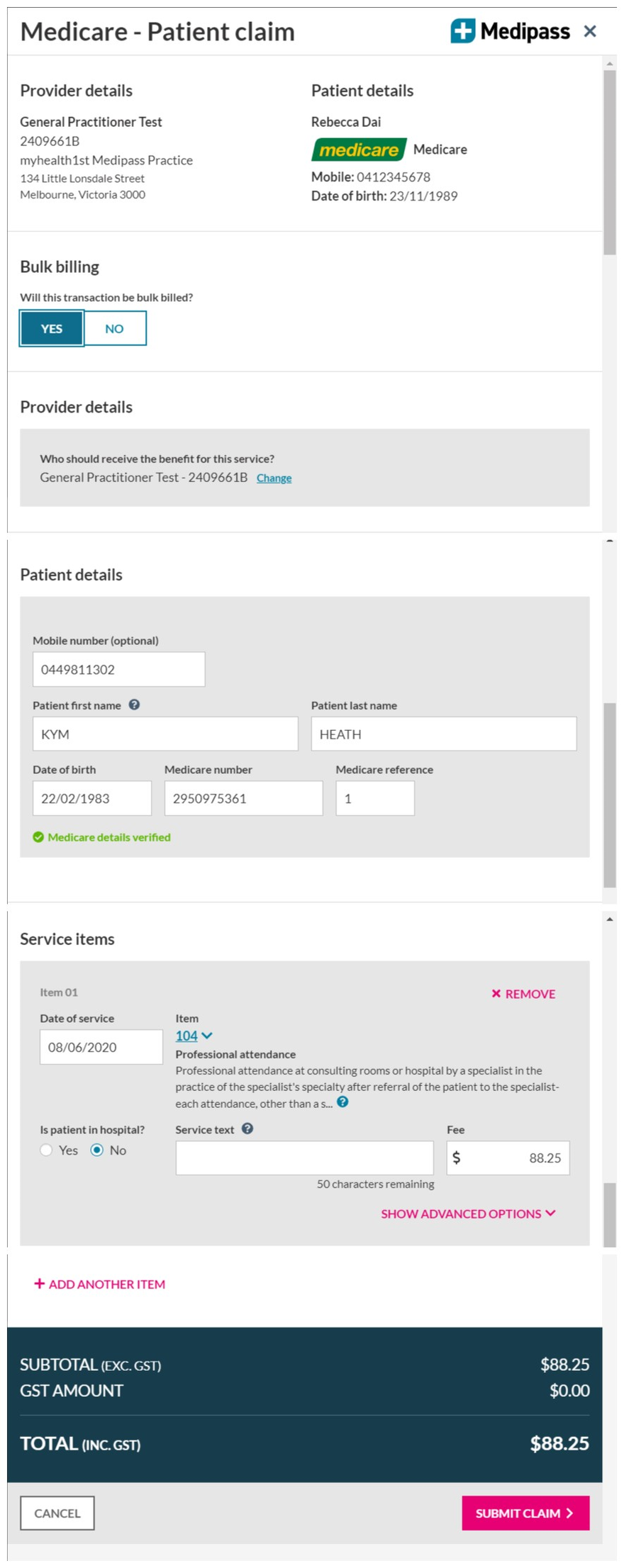
Task: Click the Change provider link
Action: coord(274,478)
